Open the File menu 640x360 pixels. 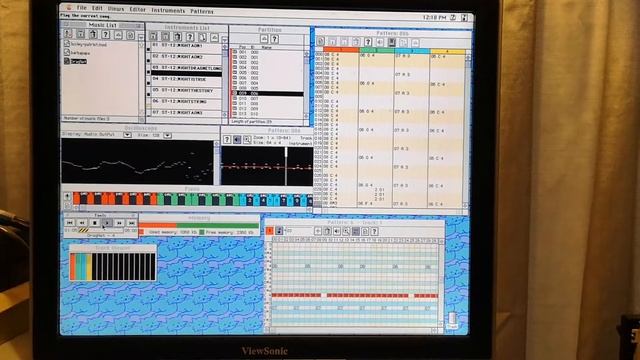(82, 8)
